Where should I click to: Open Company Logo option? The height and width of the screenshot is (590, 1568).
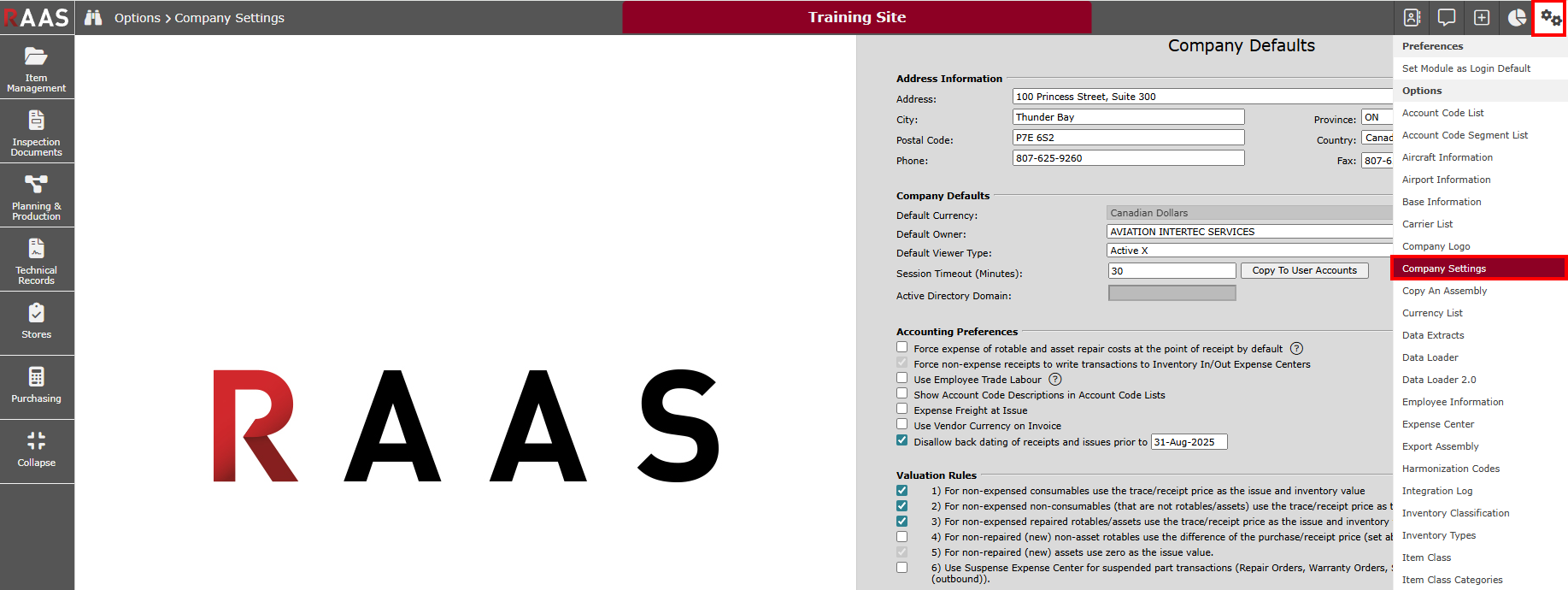pos(1480,246)
